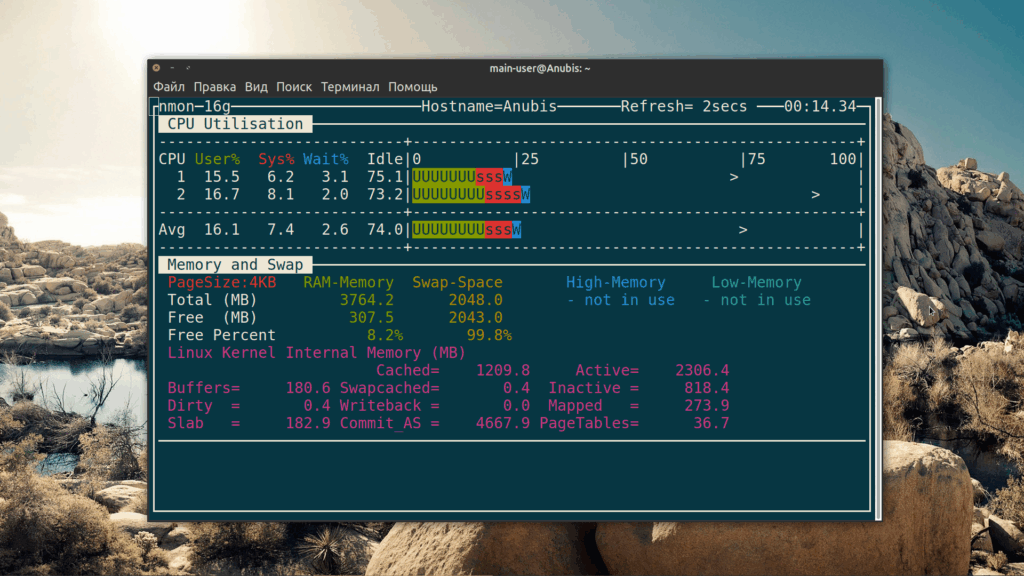The image size is (1024, 576).
Task: Click the Swap-Space column heading
Action: (x=457, y=283)
